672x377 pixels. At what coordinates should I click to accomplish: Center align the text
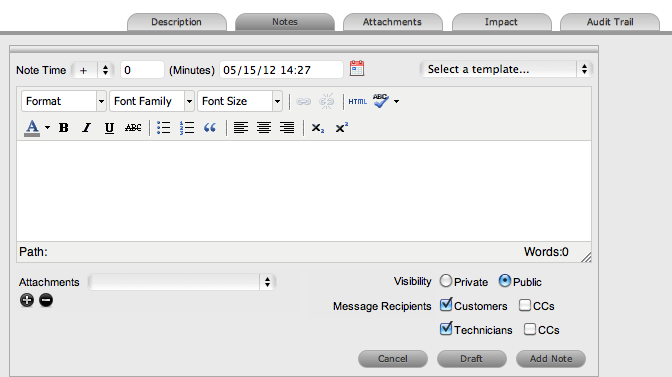click(x=264, y=128)
